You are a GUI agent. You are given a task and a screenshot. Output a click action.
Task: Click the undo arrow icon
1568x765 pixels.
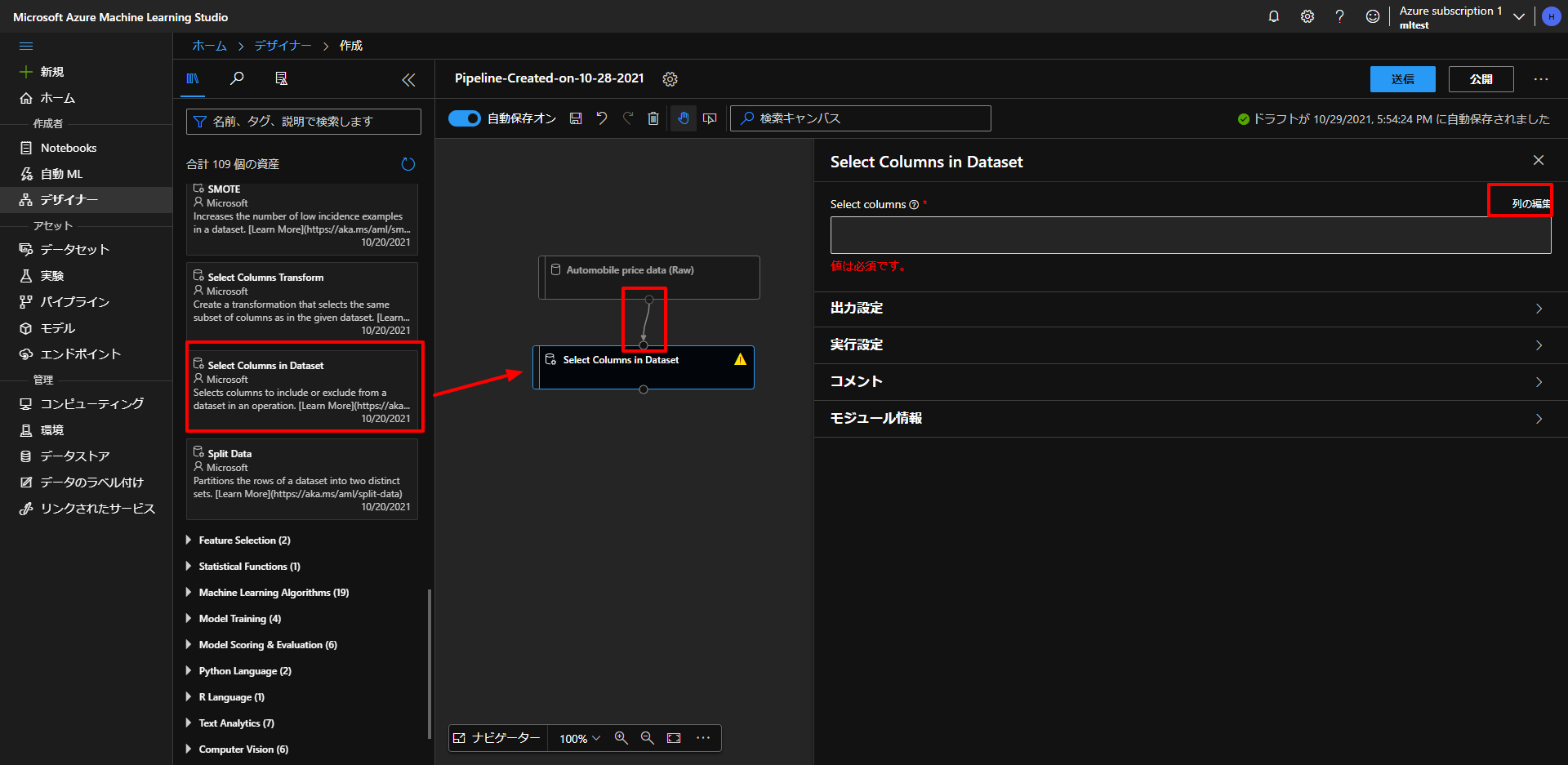coord(602,118)
